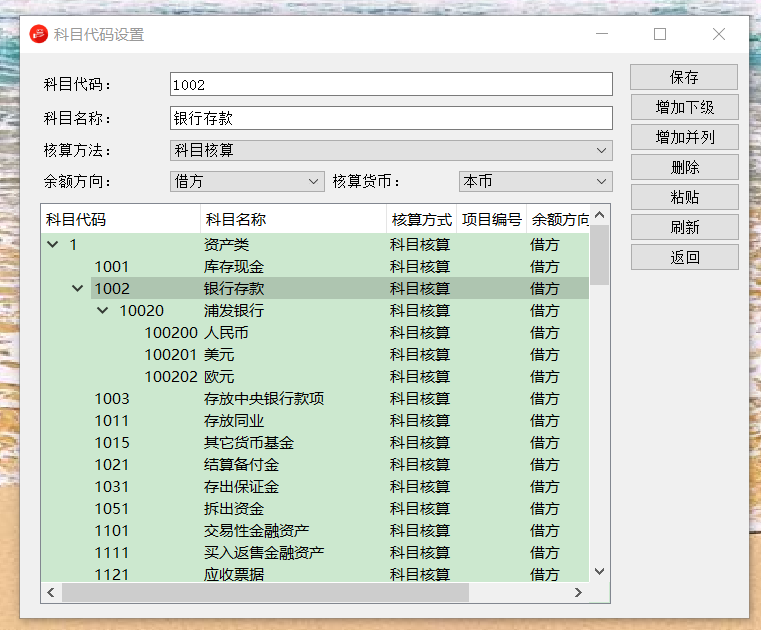The width and height of the screenshot is (761, 630).
Task: Open the 核算货币 dropdown
Action: point(535,181)
